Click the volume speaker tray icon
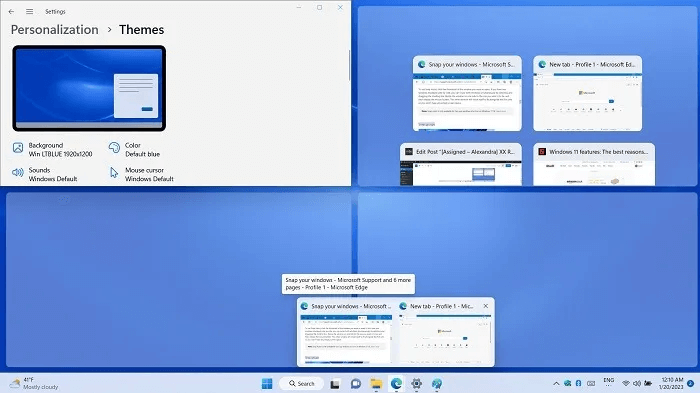 click(x=637, y=384)
